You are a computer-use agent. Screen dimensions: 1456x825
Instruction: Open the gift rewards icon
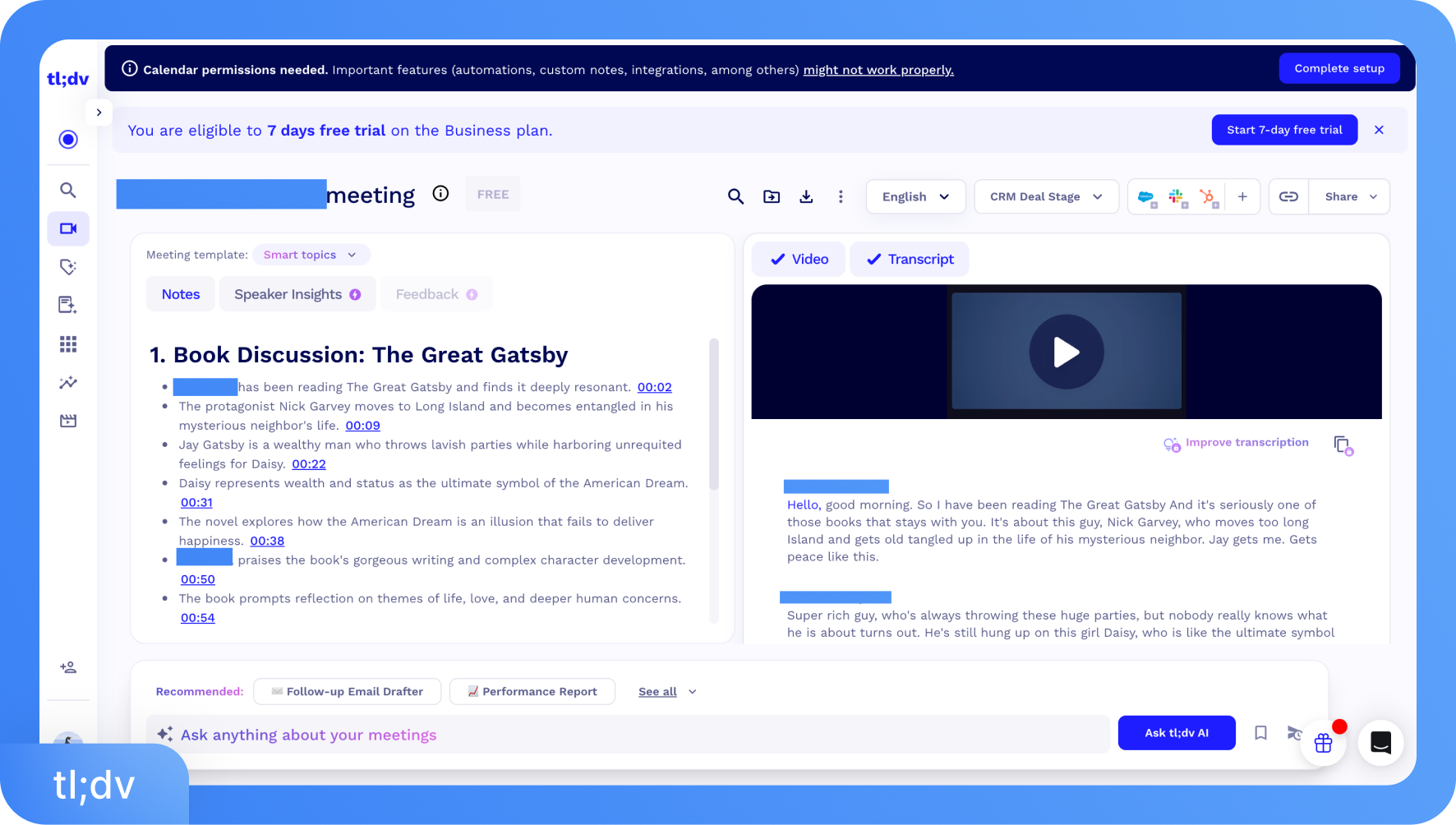[x=1323, y=743]
